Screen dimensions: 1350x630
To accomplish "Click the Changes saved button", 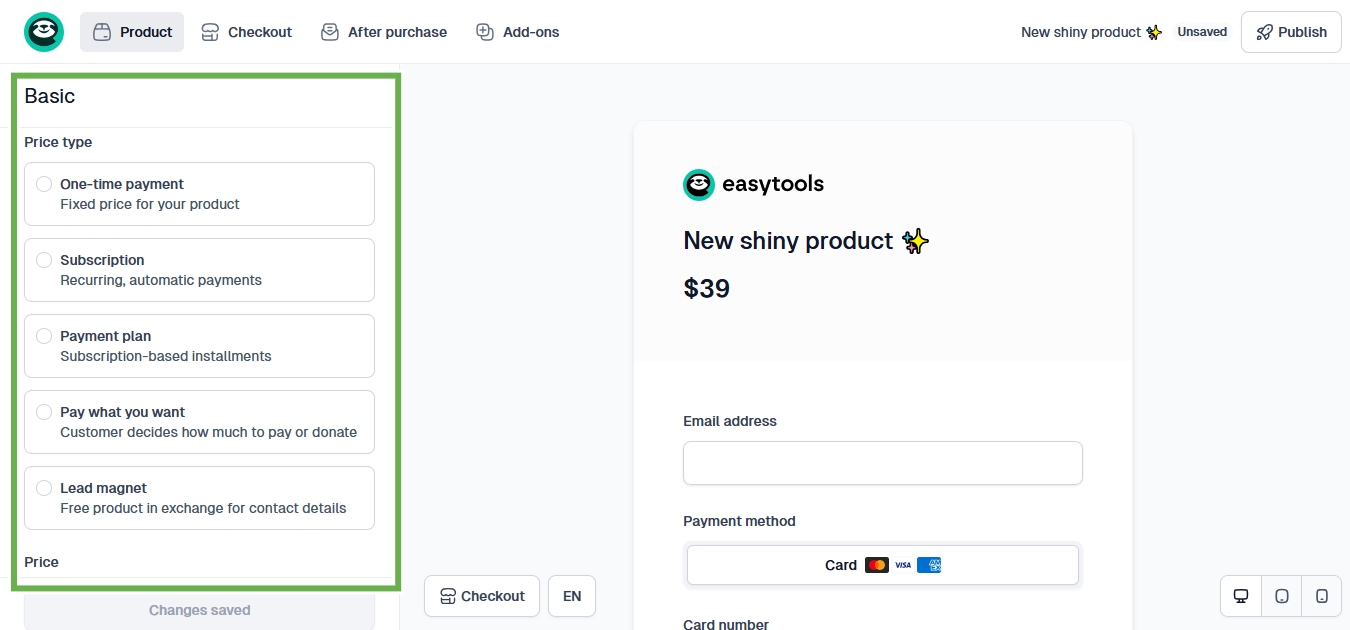I will tap(199, 610).
